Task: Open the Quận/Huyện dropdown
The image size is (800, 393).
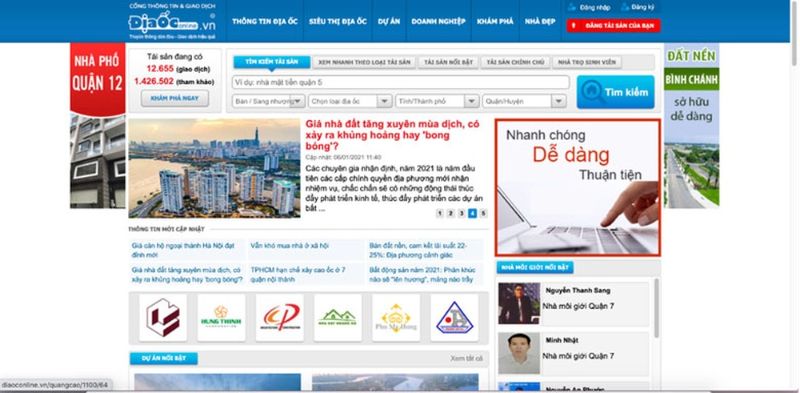Action: pos(524,101)
